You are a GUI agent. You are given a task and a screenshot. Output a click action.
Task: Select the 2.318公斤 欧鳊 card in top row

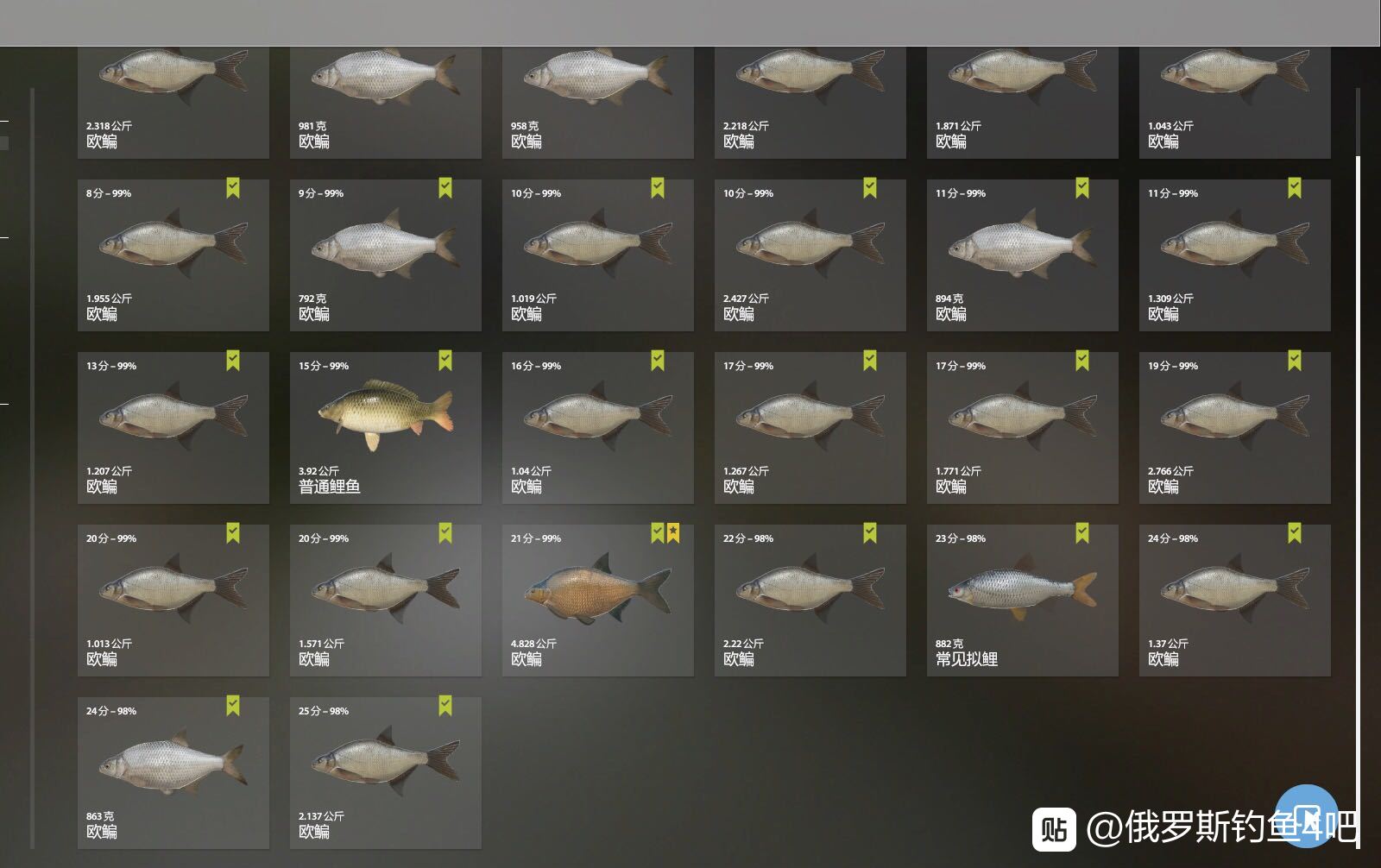point(173,104)
